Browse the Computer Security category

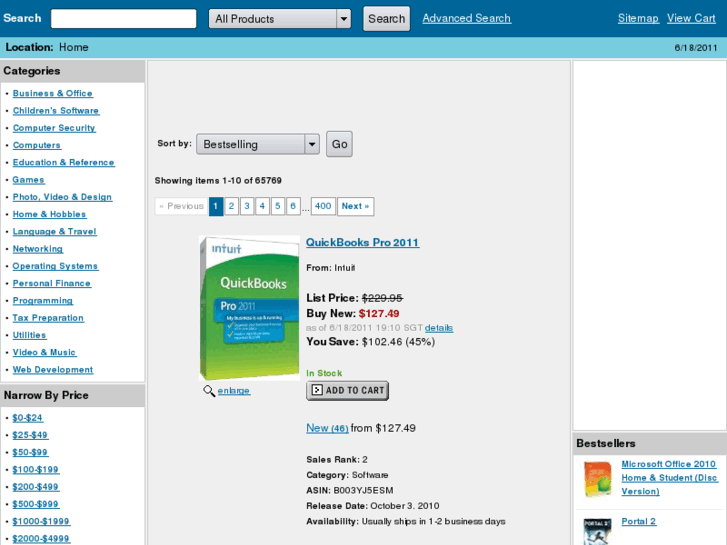click(54, 128)
